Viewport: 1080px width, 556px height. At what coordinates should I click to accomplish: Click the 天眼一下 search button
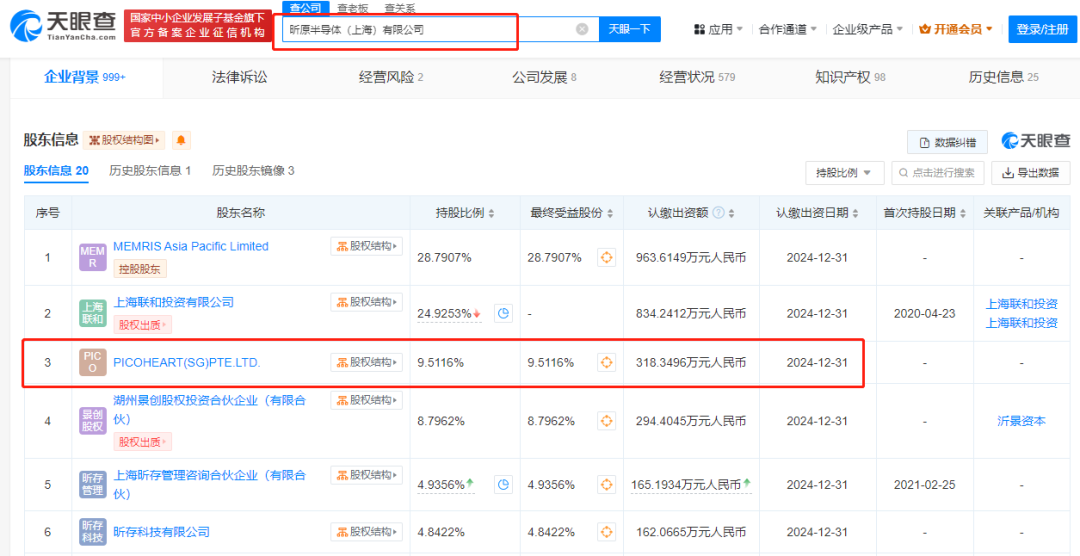[630, 29]
